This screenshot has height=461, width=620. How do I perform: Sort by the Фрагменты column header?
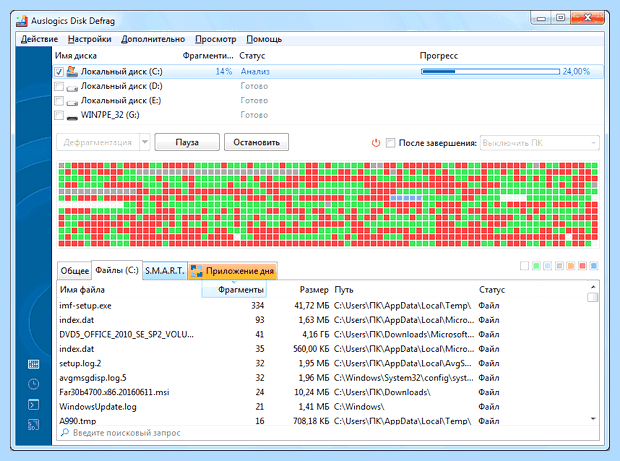234,289
